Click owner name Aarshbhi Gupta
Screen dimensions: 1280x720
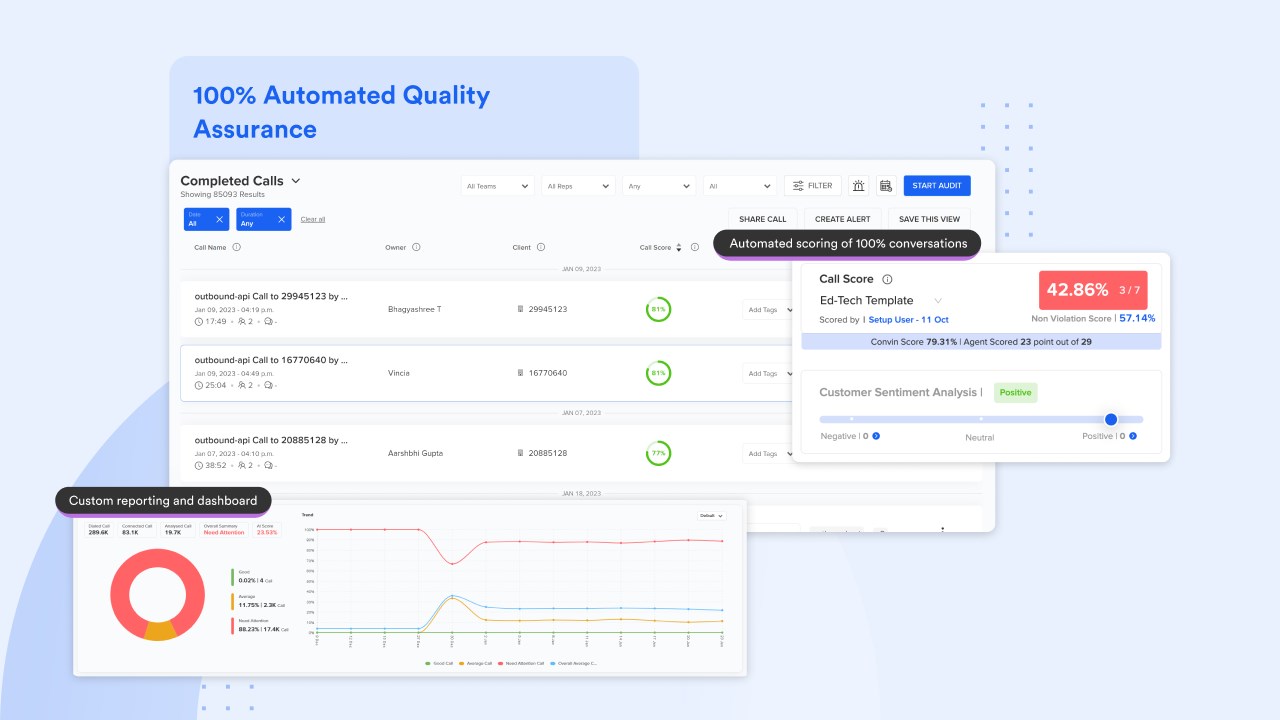tap(415, 453)
